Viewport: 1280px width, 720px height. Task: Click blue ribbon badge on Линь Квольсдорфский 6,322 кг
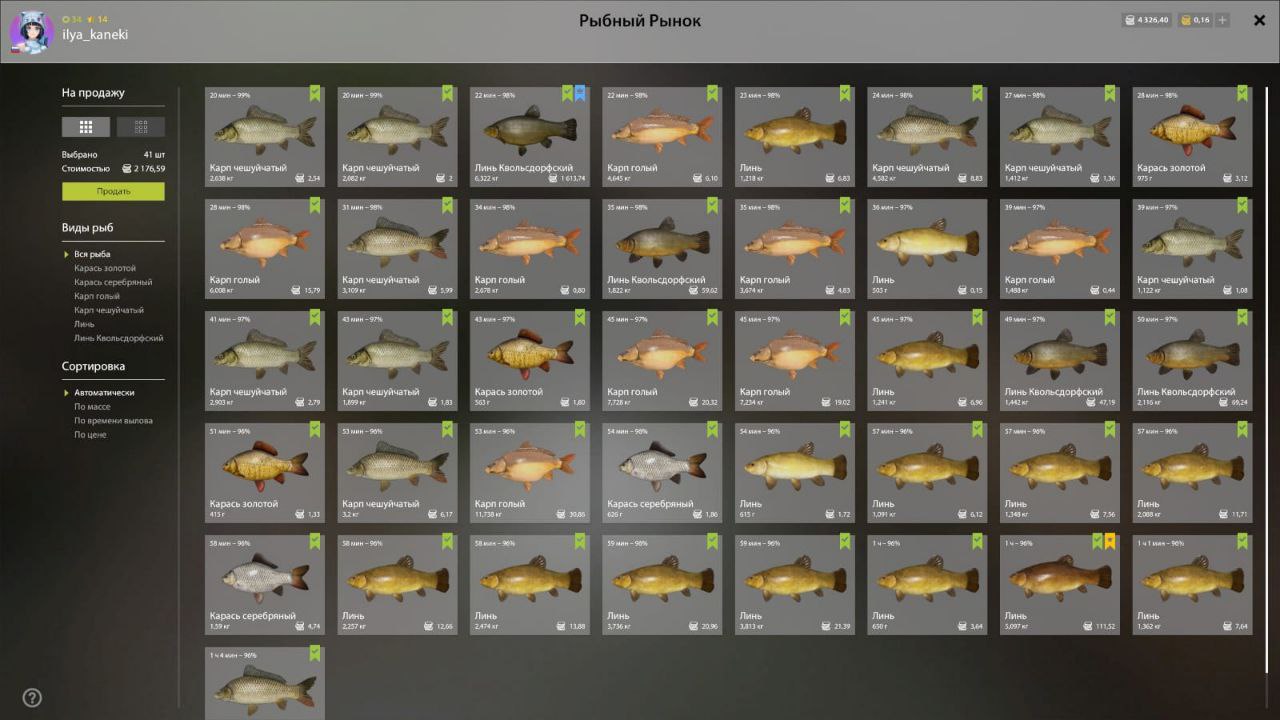(x=580, y=93)
